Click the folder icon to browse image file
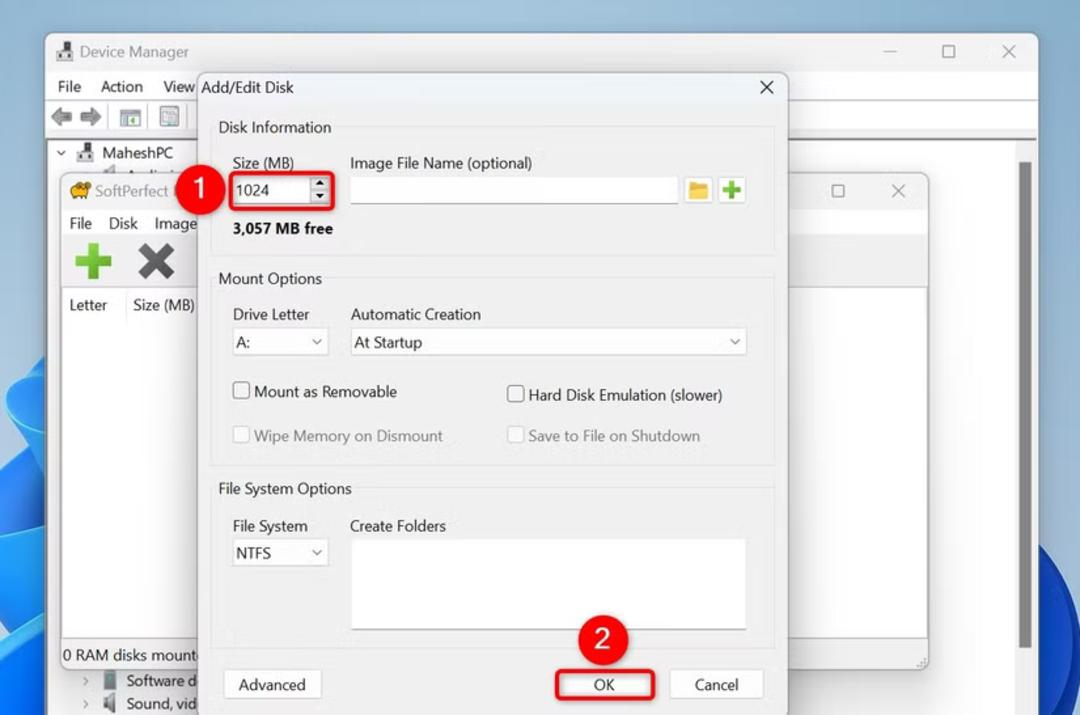Image resolution: width=1080 pixels, height=715 pixels. (x=698, y=190)
